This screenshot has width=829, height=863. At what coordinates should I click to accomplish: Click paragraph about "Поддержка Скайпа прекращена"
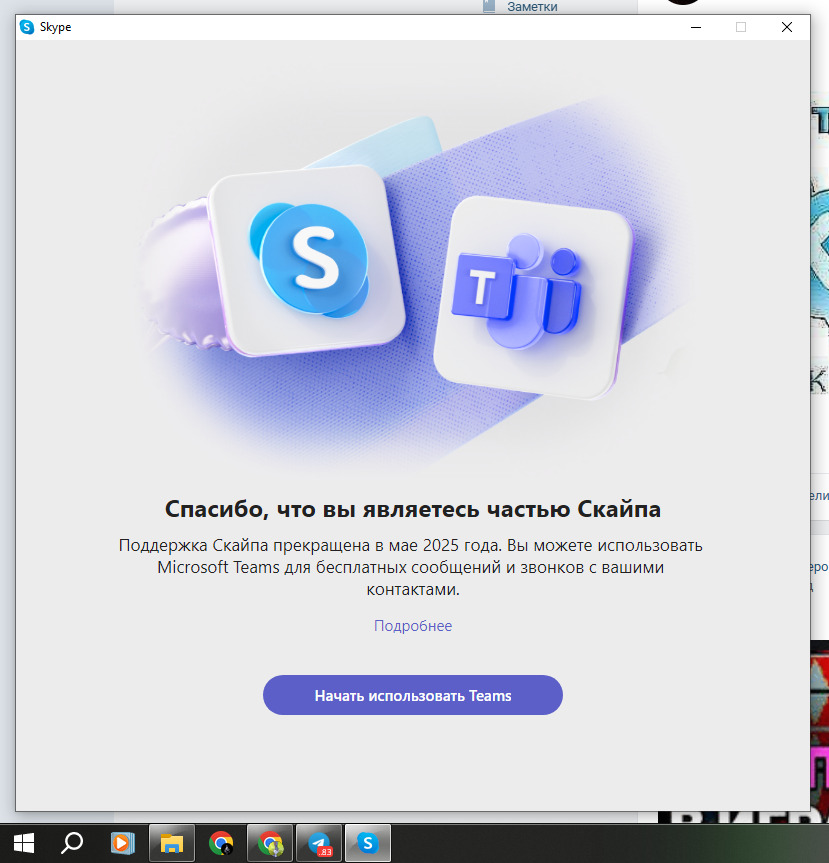tap(411, 567)
